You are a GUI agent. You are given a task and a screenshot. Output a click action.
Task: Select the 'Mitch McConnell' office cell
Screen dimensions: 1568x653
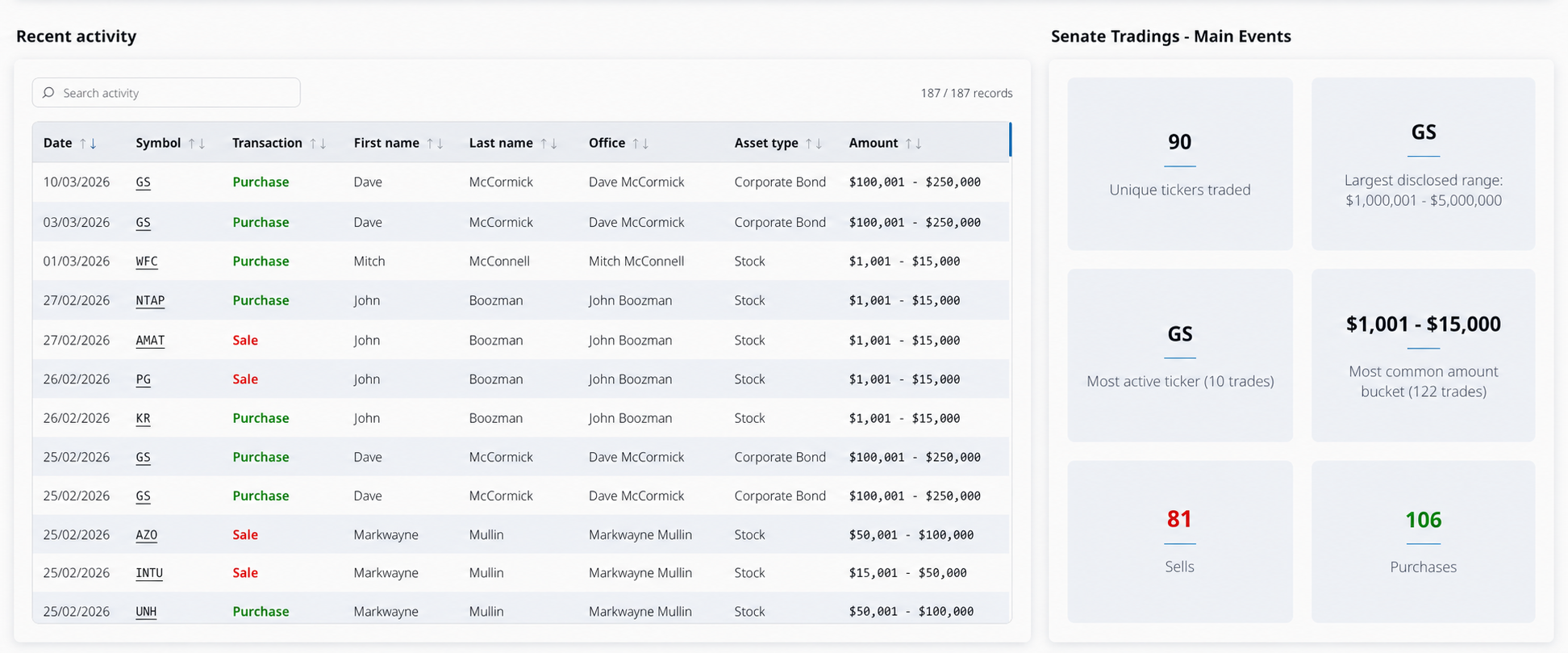[x=636, y=262]
